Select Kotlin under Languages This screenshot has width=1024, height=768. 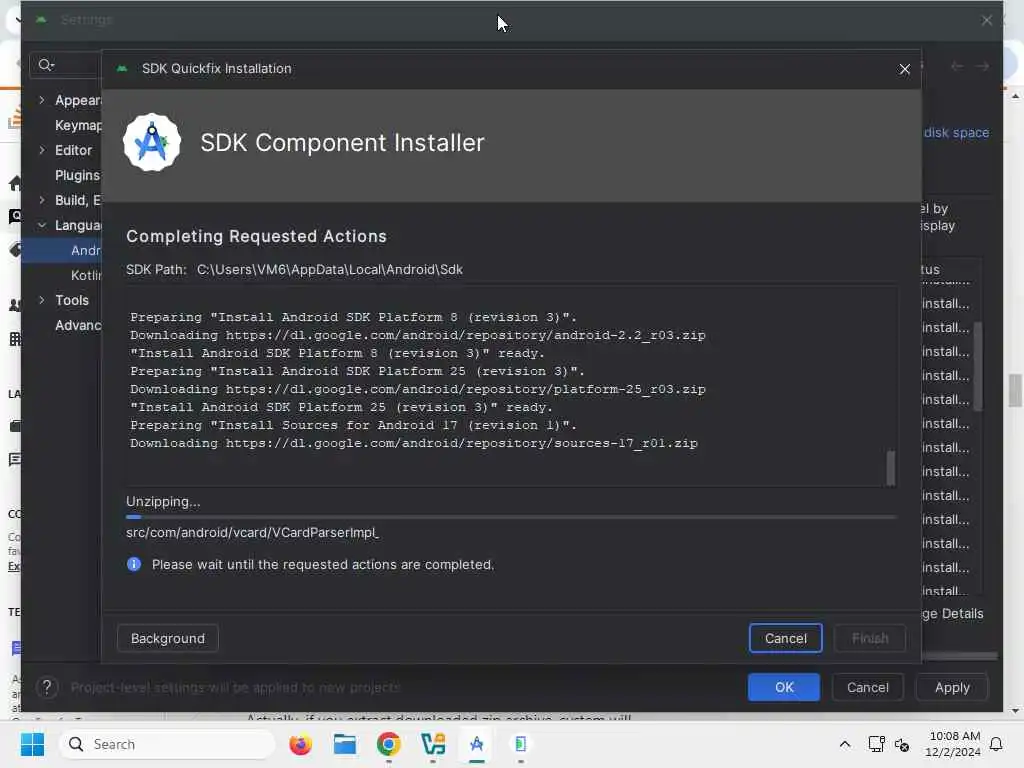[86, 276]
